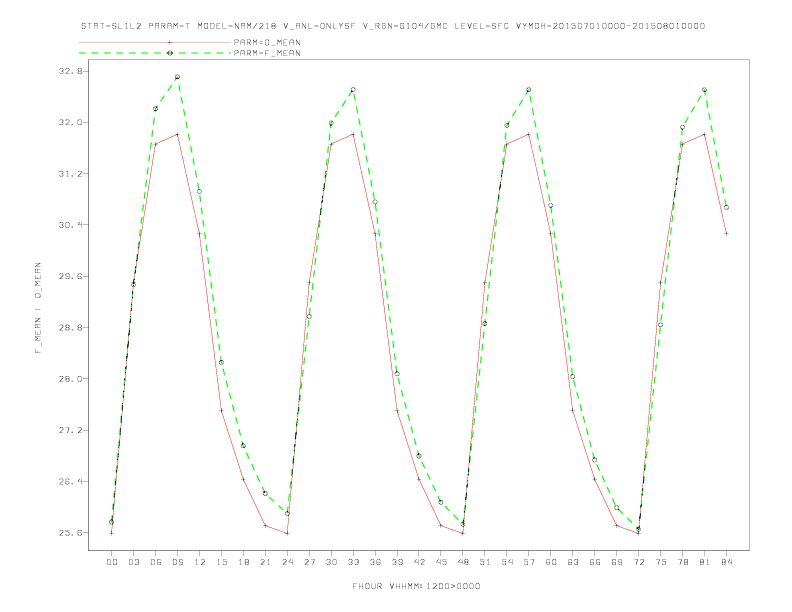Click the x-axis tick label 30
This screenshot has width=792, height=612.
pos(331,562)
